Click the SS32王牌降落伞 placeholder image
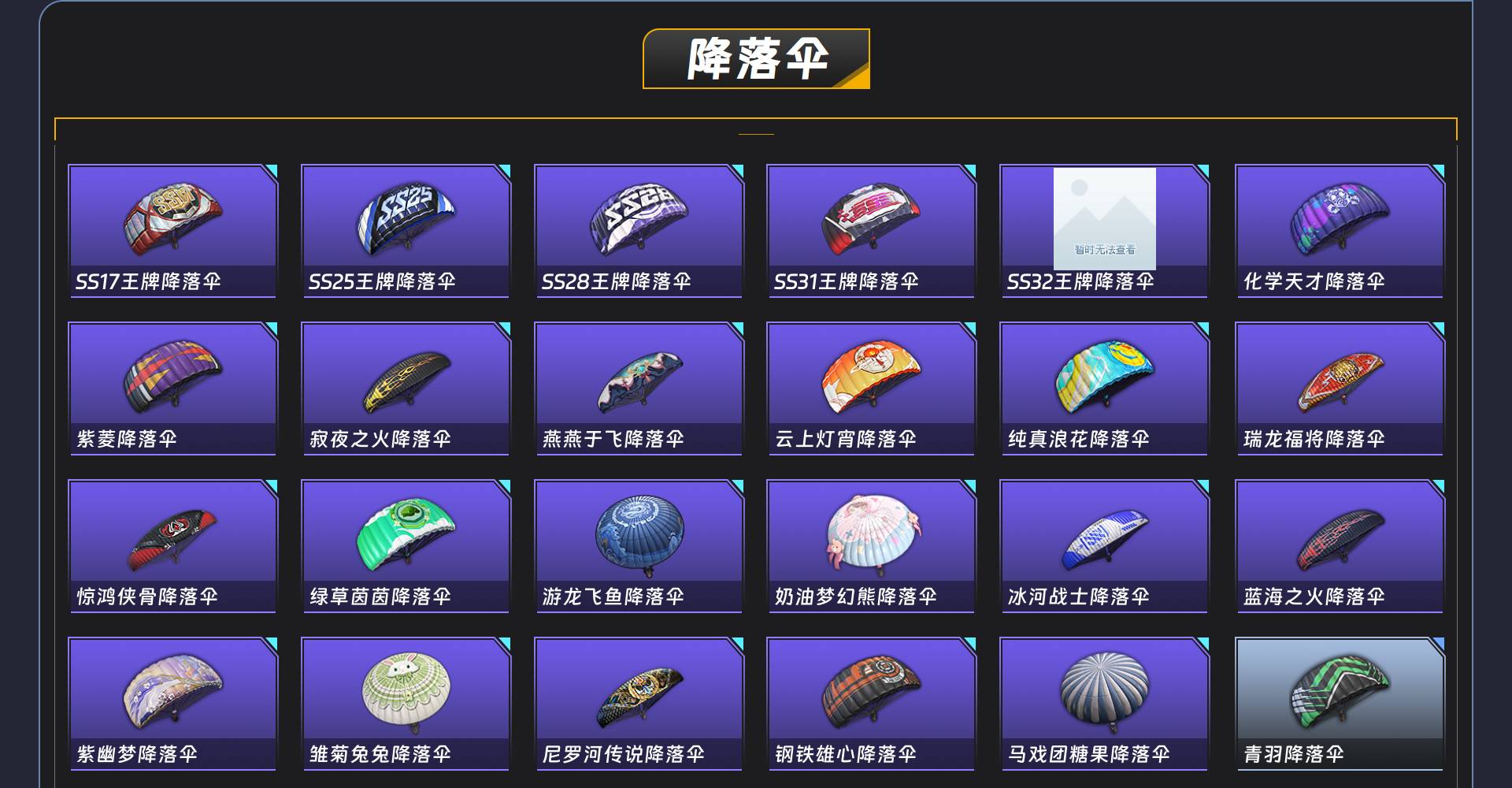Viewport: 1512px width, 788px height. (x=1105, y=218)
